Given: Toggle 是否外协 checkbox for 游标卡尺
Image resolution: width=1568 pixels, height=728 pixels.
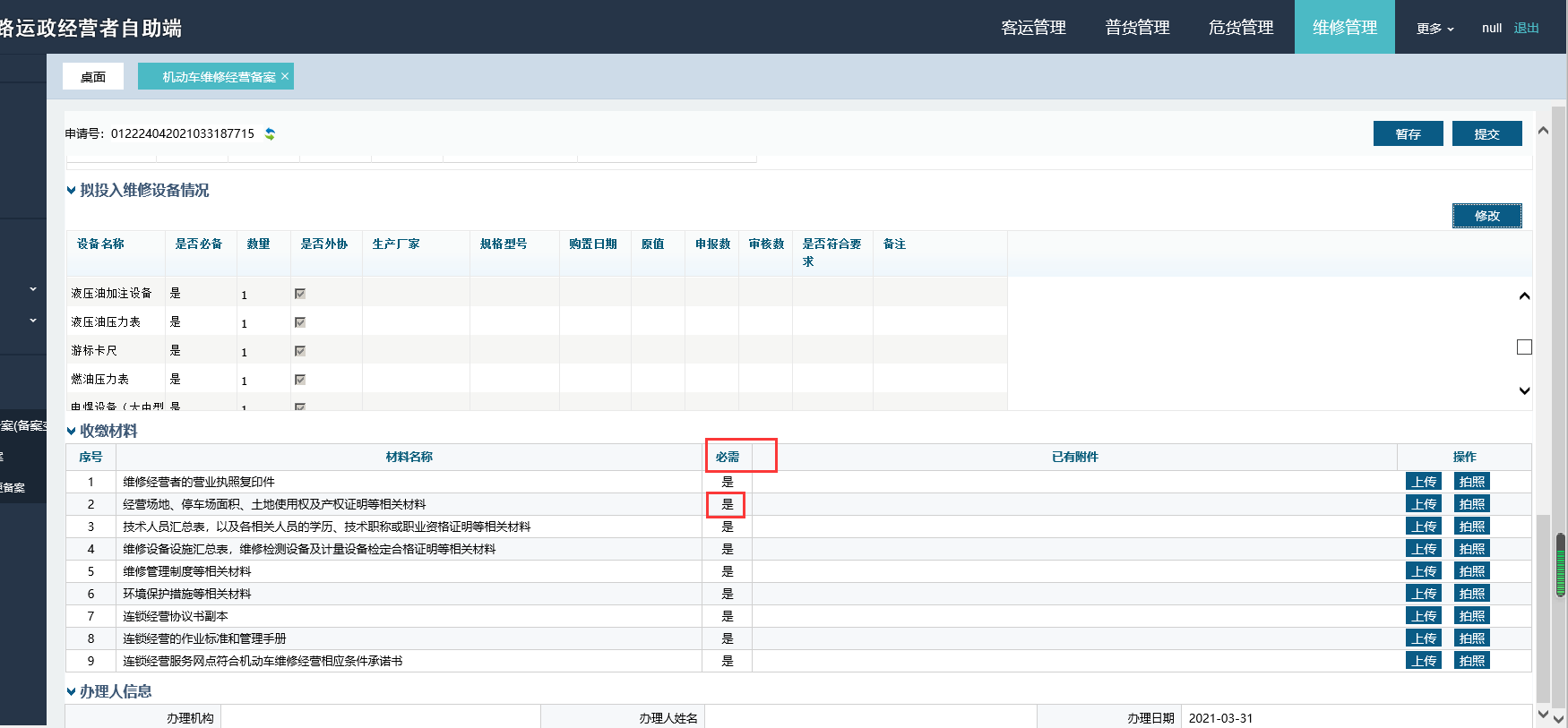Looking at the screenshot, I should pos(300,351).
